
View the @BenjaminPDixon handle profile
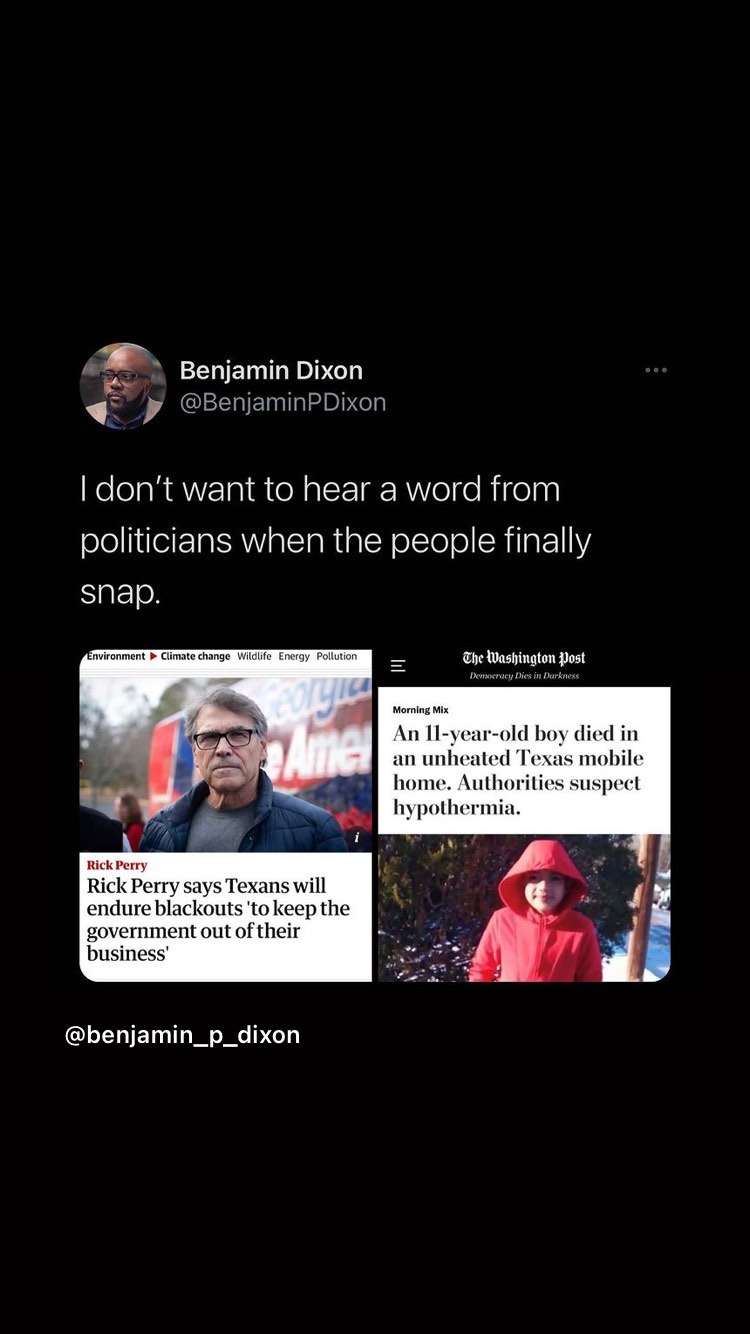point(283,402)
